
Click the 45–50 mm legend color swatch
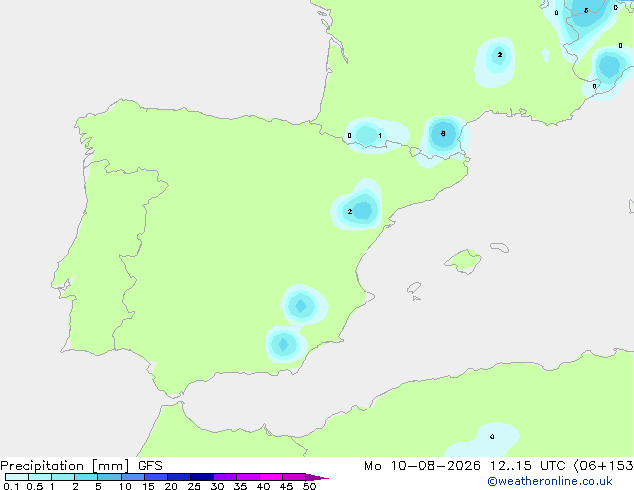coord(294,477)
